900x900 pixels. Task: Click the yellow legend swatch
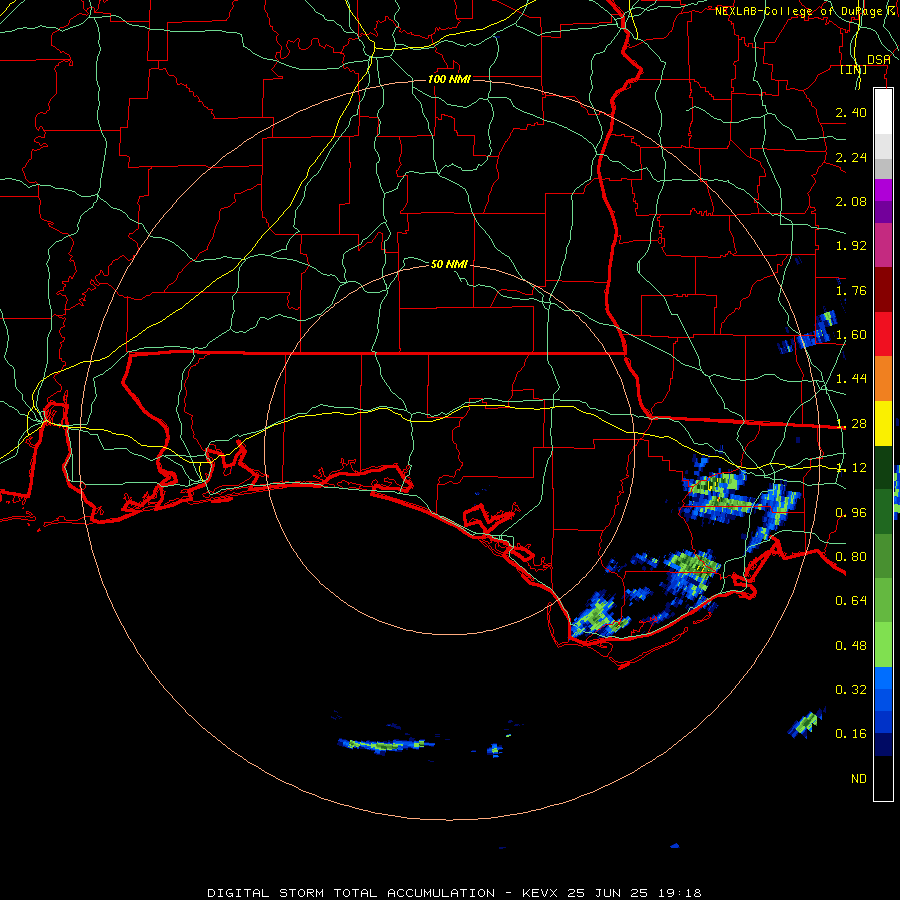883,423
